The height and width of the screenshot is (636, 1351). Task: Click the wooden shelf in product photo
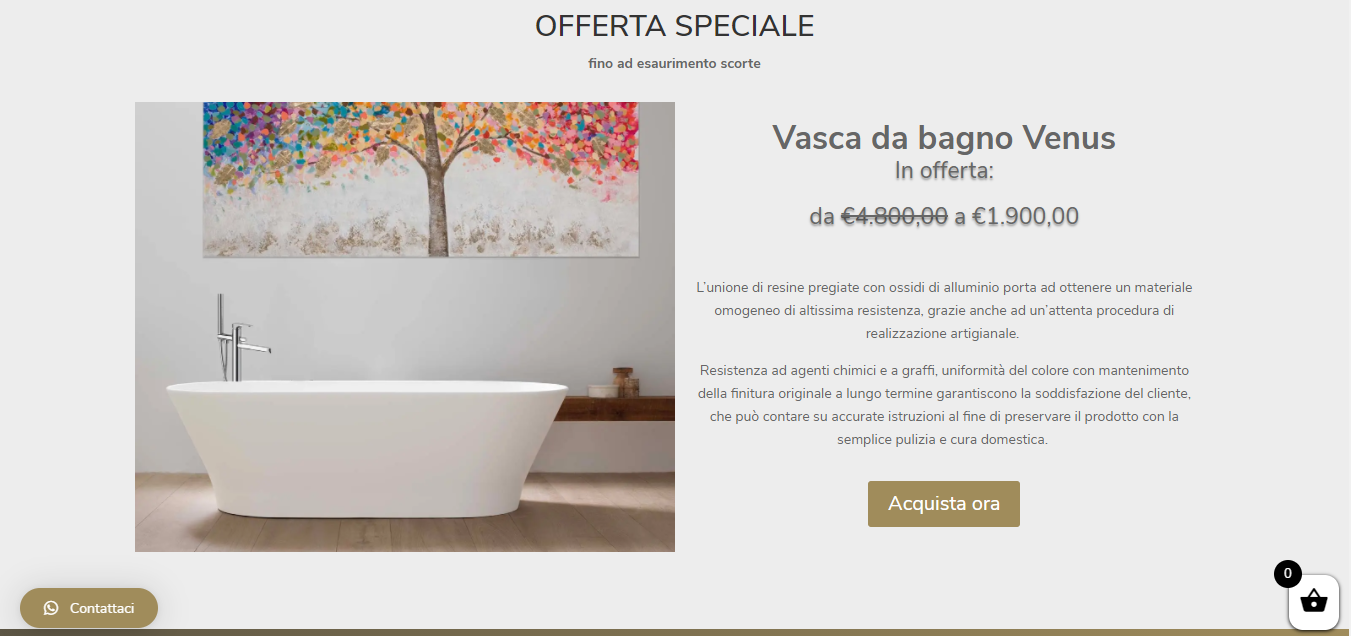tap(616, 408)
